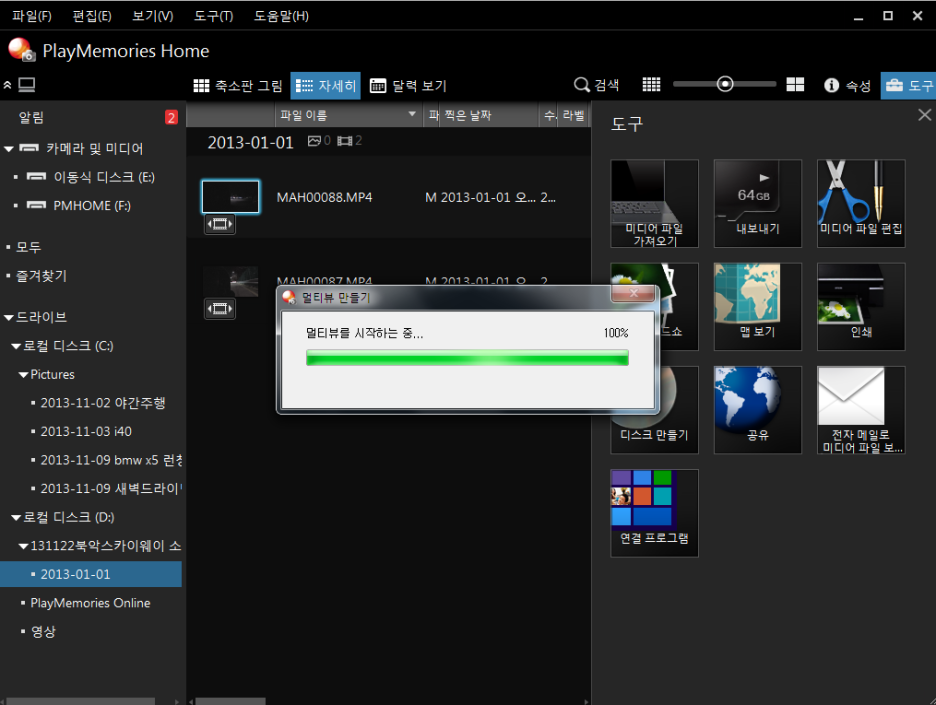
Task: Click the small thumbnail grid size icon
Action: coord(651,85)
